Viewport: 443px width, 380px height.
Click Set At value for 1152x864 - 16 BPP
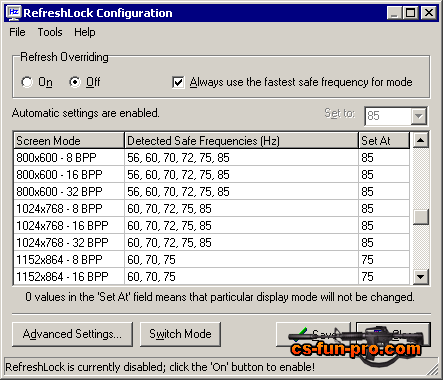384,277
